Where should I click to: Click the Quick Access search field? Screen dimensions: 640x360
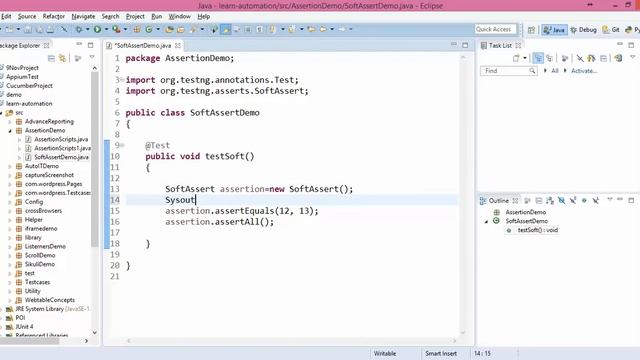coord(496,29)
